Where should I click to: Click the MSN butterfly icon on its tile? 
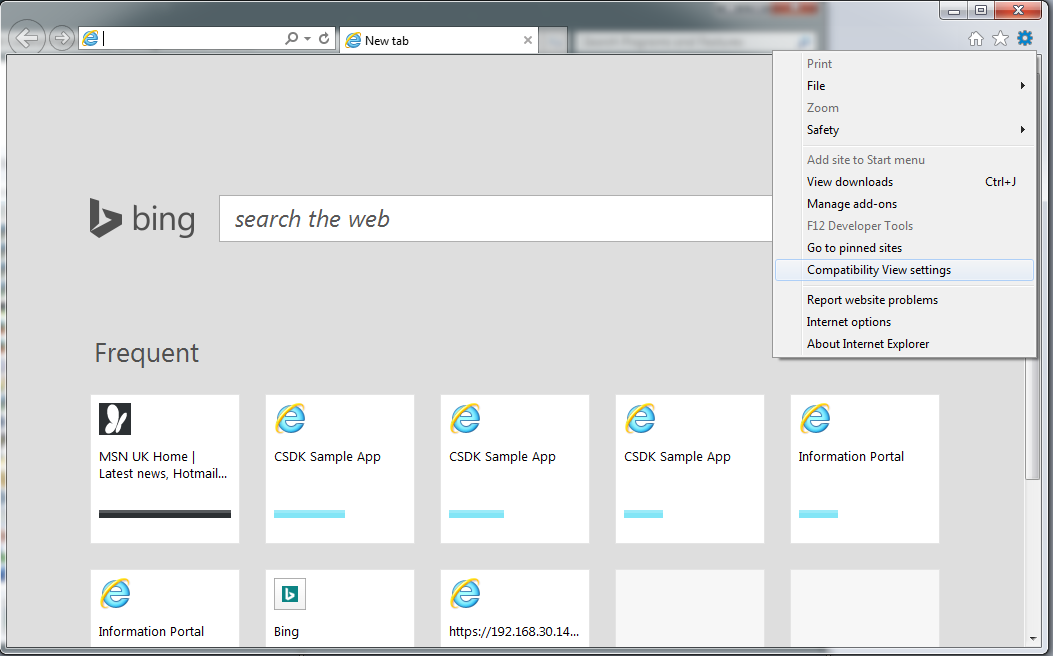(x=115, y=419)
